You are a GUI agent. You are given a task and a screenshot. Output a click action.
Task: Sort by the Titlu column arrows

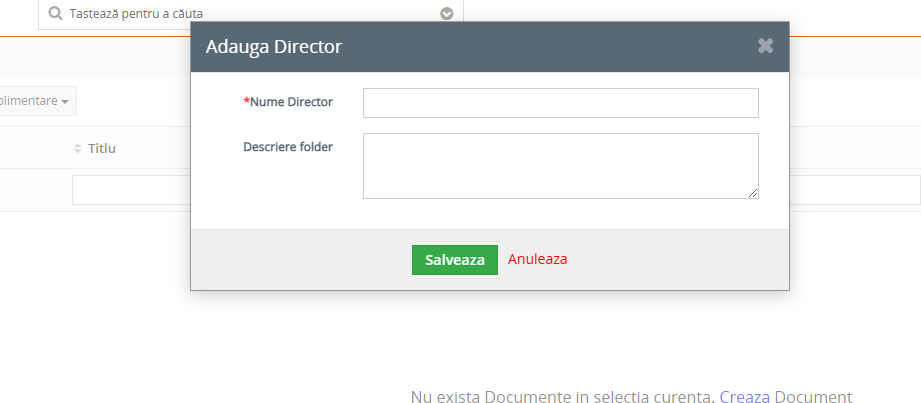coord(77,148)
